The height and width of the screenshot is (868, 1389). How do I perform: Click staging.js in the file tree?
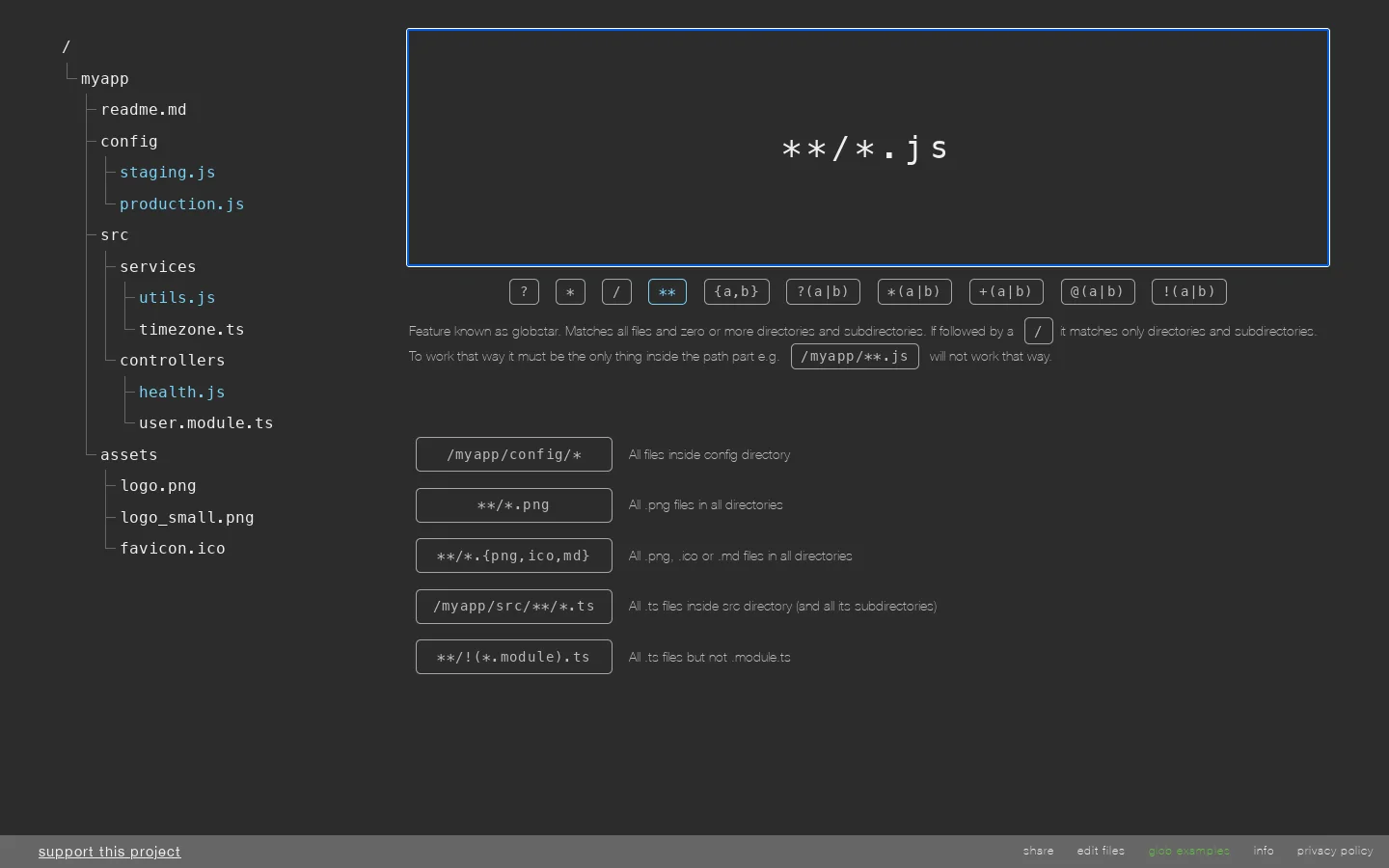pyautogui.click(x=168, y=173)
